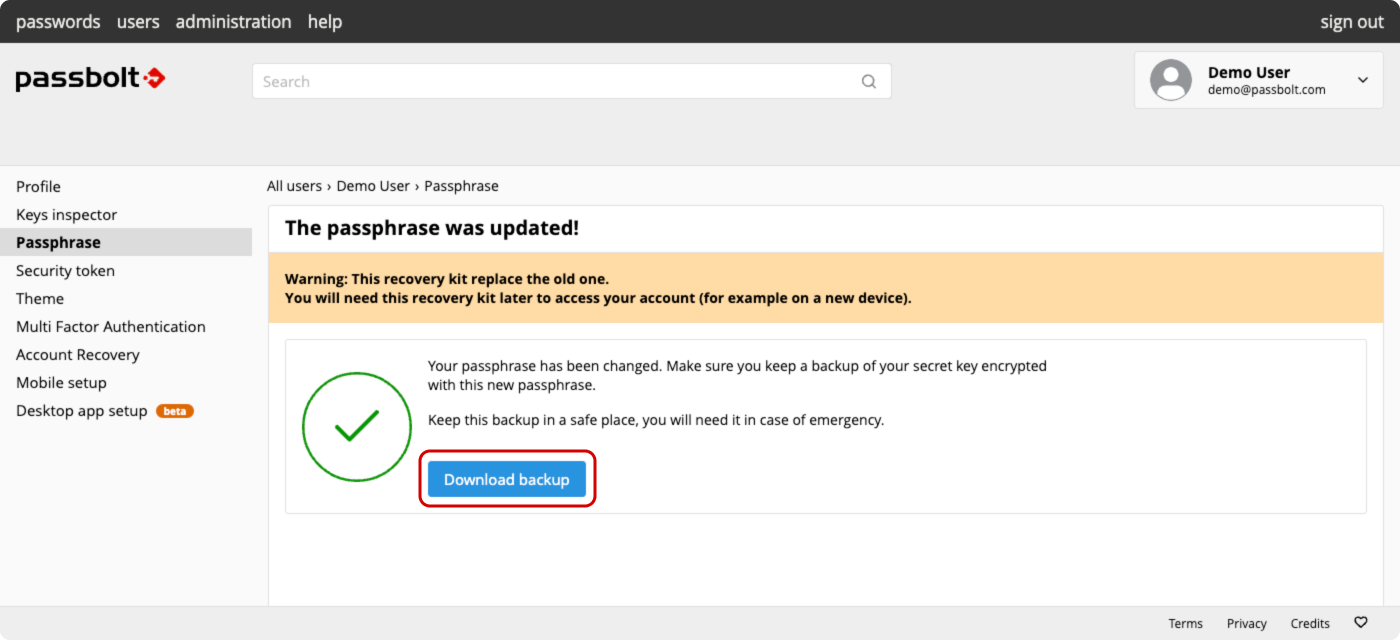Viewport: 1400px width, 640px height.
Task: Sign out of the account
Action: pos(1352,22)
